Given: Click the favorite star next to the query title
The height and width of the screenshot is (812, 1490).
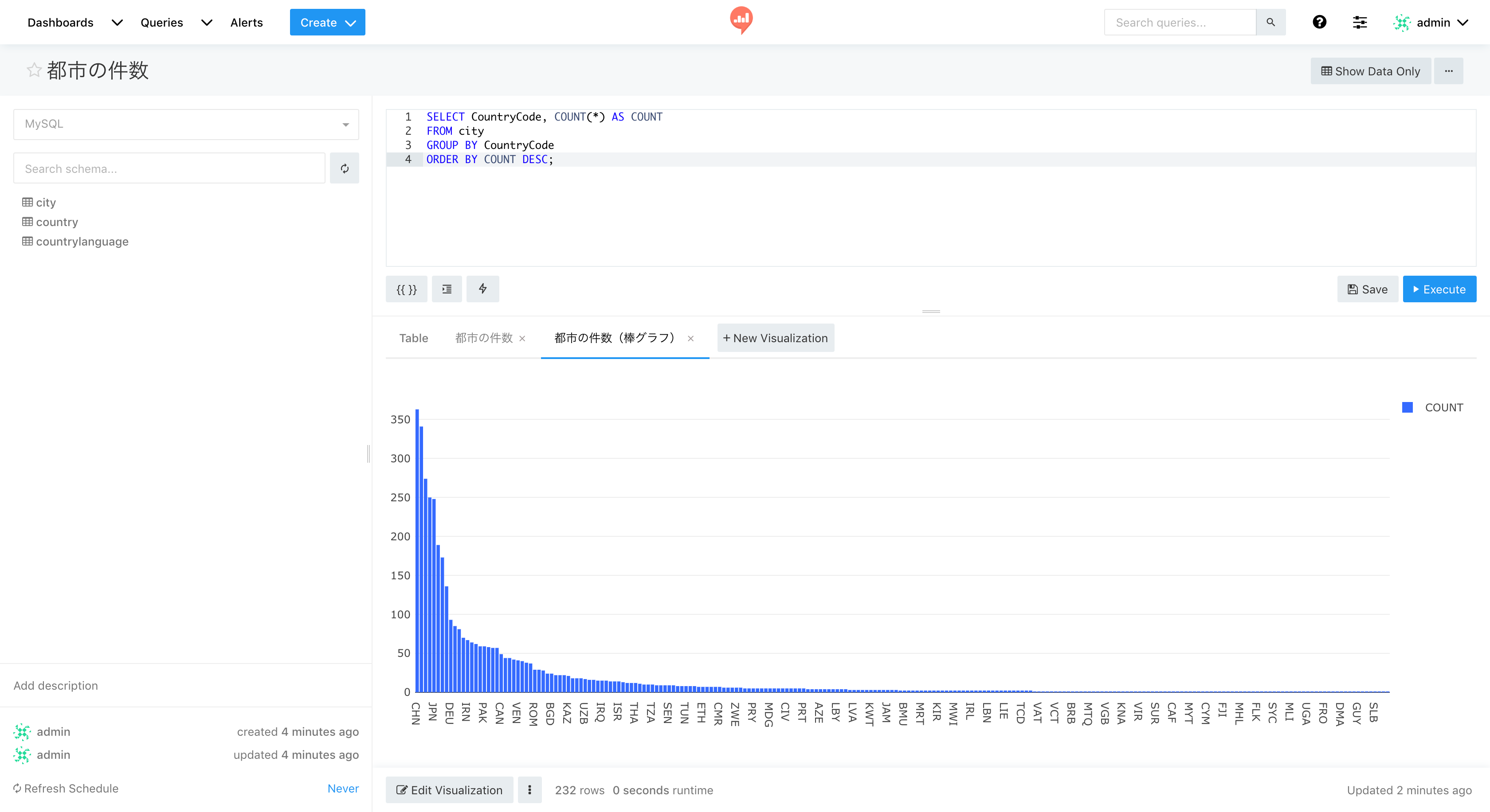Looking at the screenshot, I should [34, 70].
